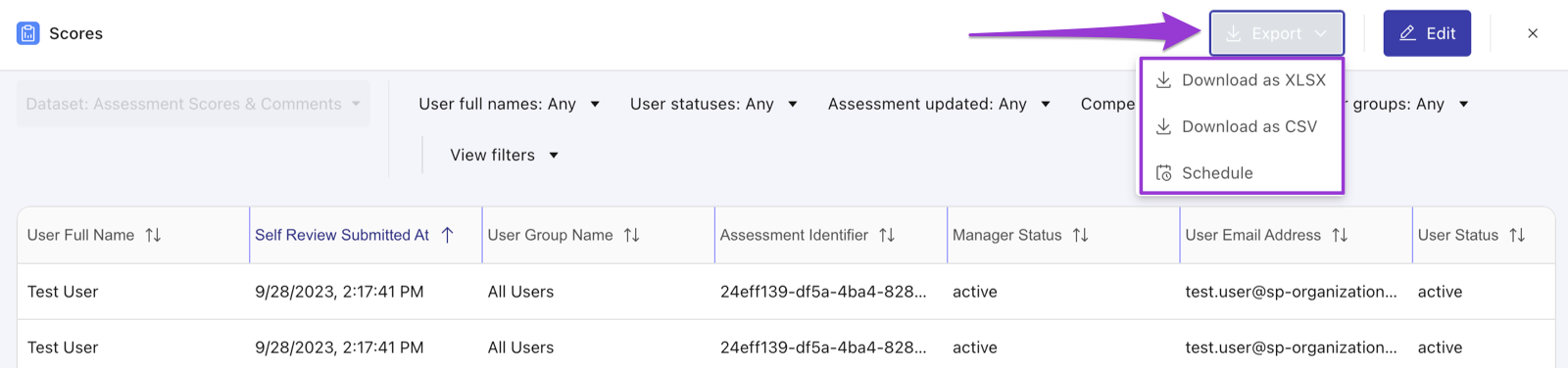Click Test User in first row
1568x368 pixels.
63,292
